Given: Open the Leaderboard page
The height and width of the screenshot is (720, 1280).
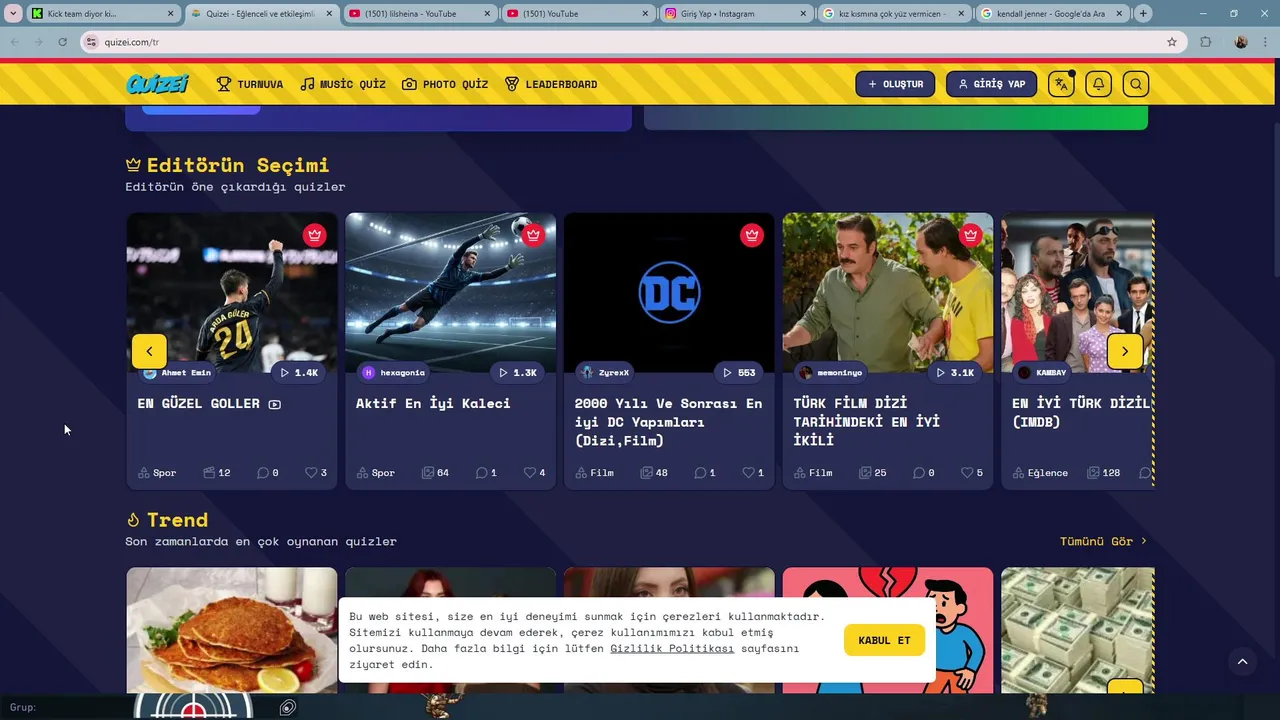Looking at the screenshot, I should click(551, 84).
